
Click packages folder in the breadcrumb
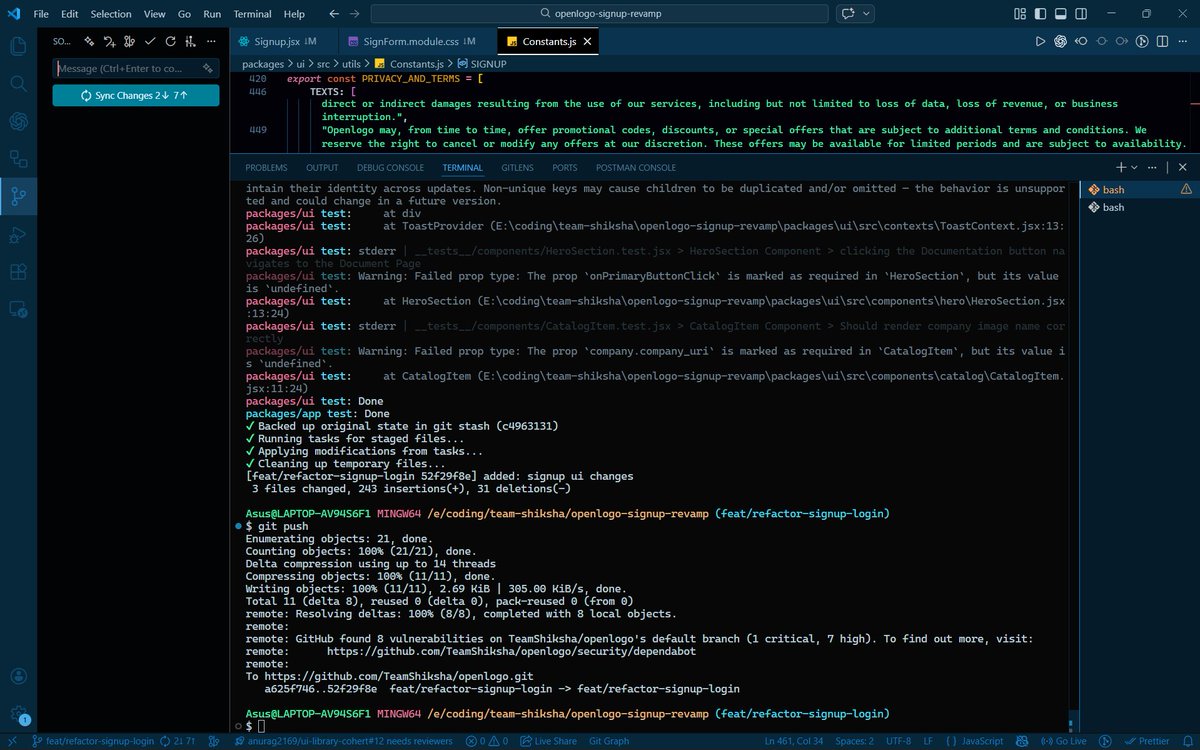[x=263, y=64]
